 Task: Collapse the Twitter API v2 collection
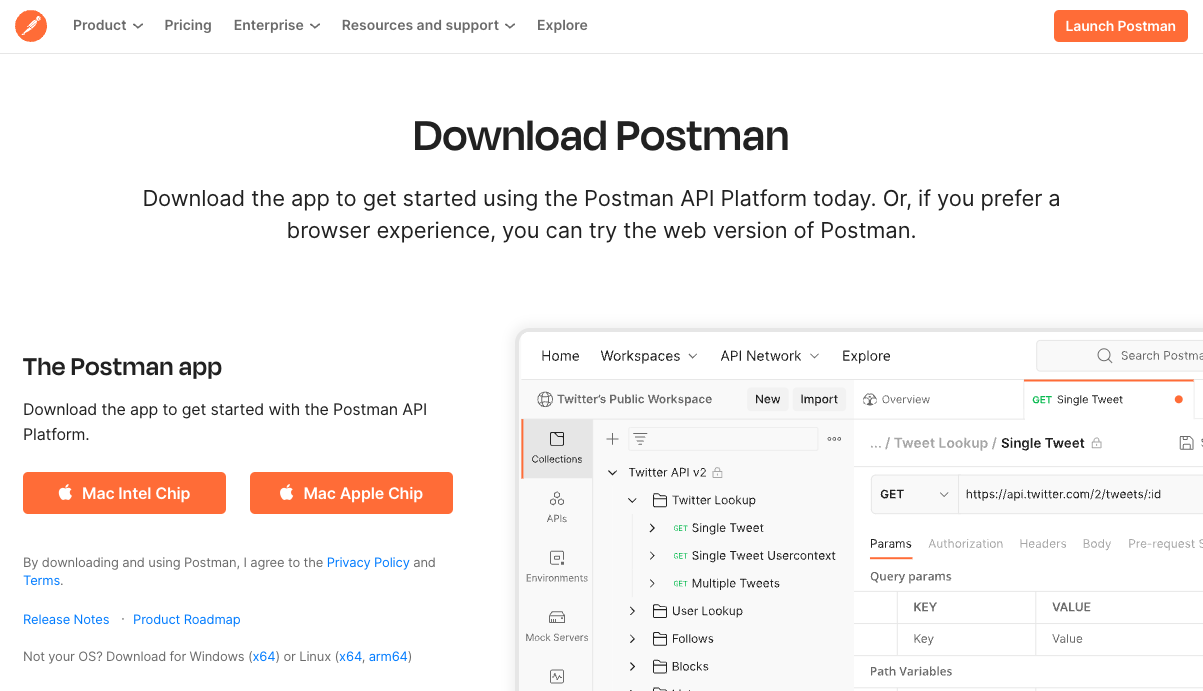pyautogui.click(x=612, y=471)
